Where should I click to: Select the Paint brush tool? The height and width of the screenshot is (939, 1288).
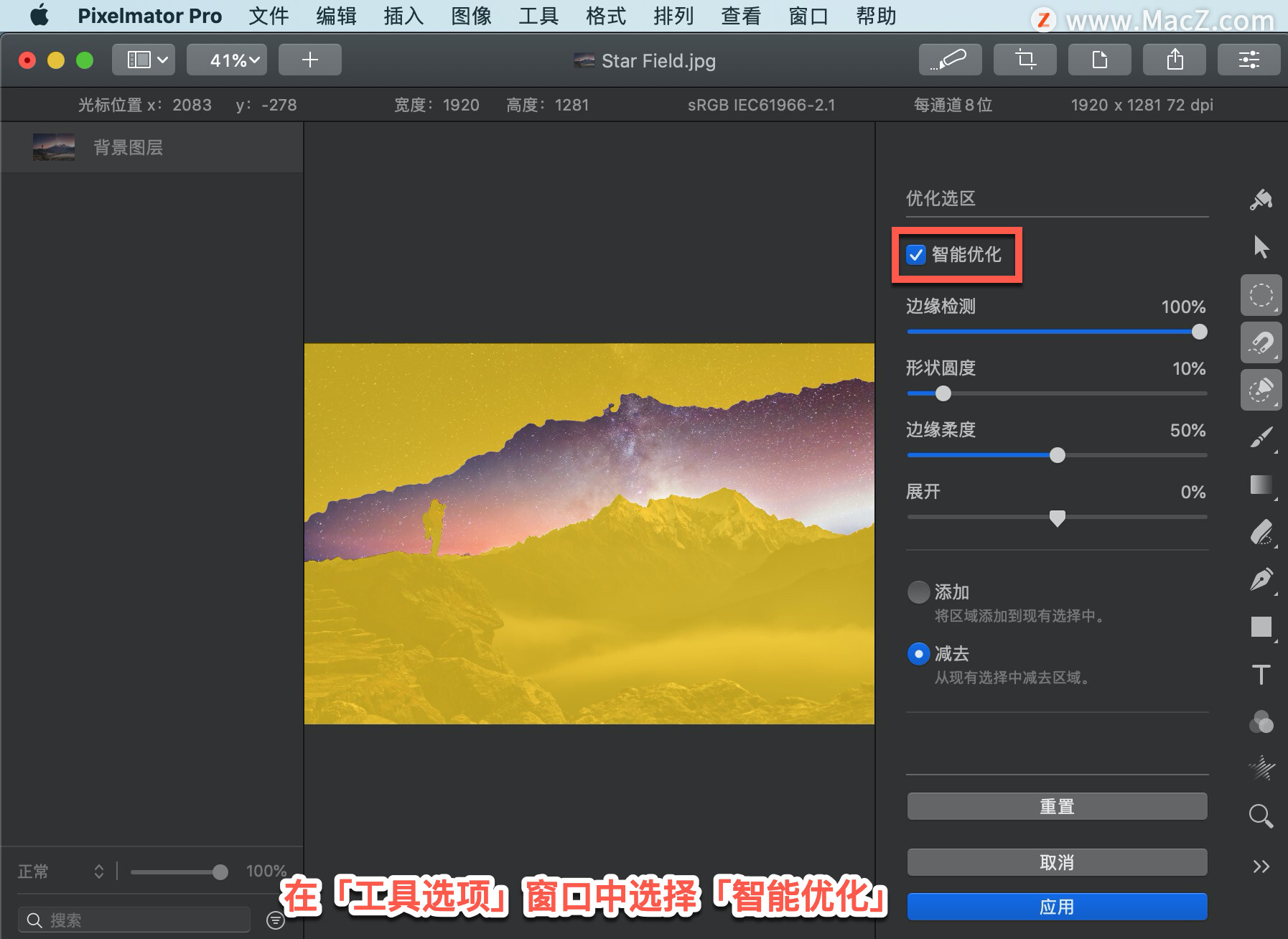click(1261, 438)
